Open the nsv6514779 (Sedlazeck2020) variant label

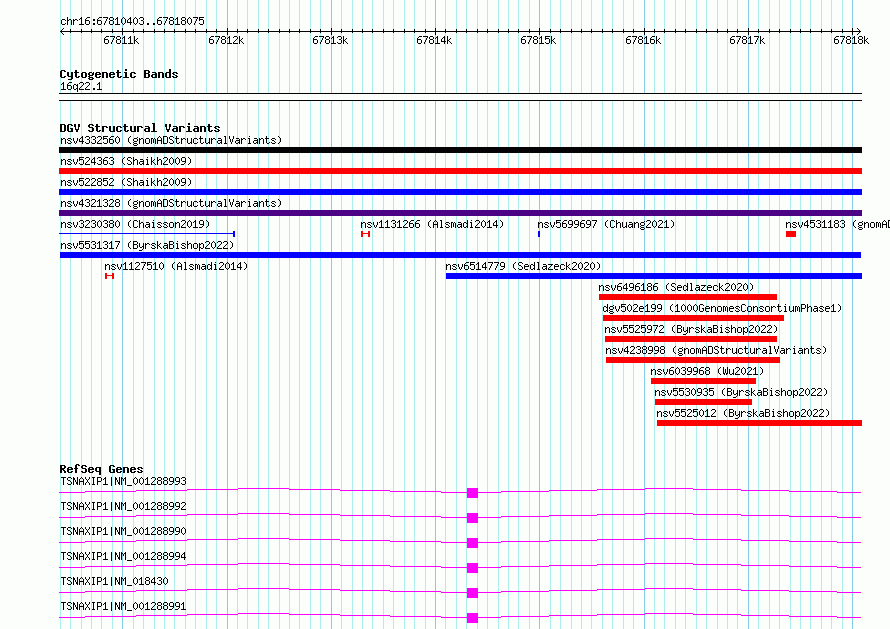click(523, 266)
